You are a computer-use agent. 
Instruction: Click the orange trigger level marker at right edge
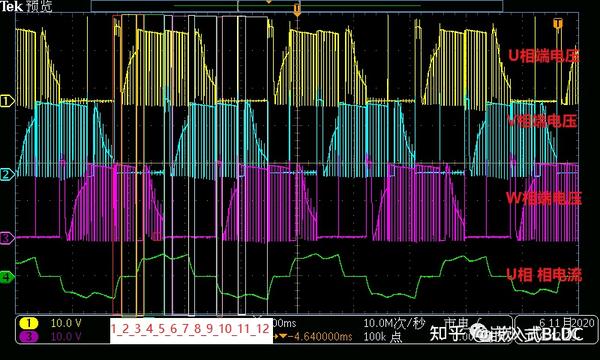[558, 23]
